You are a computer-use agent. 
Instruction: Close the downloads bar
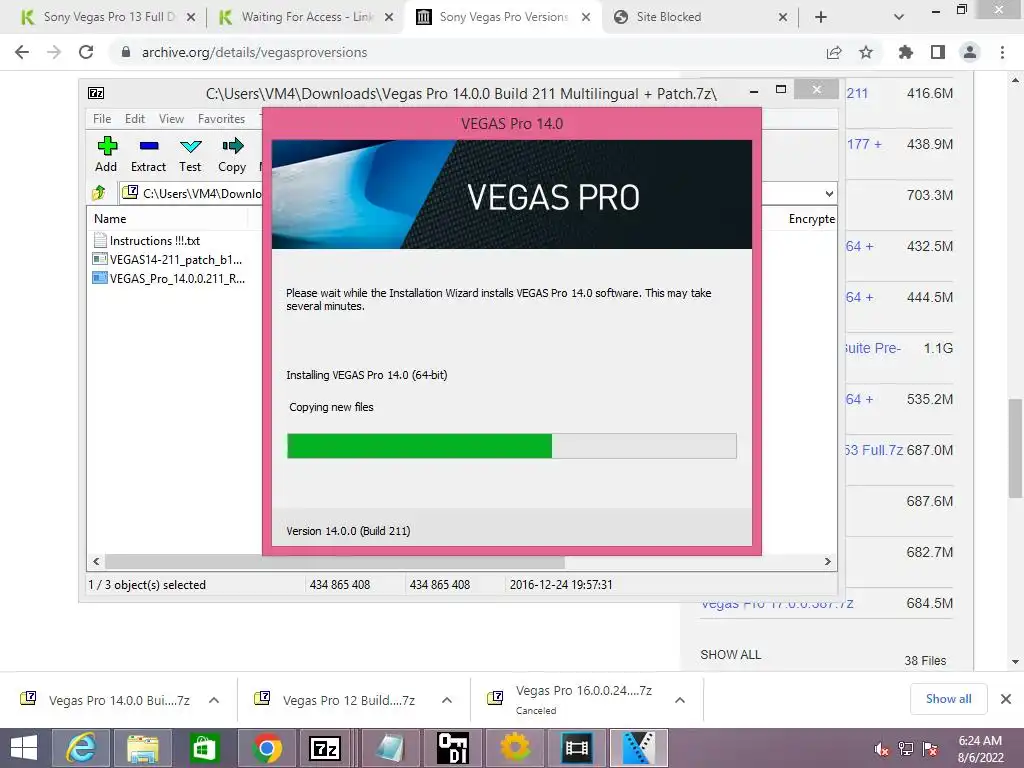tap(1006, 699)
